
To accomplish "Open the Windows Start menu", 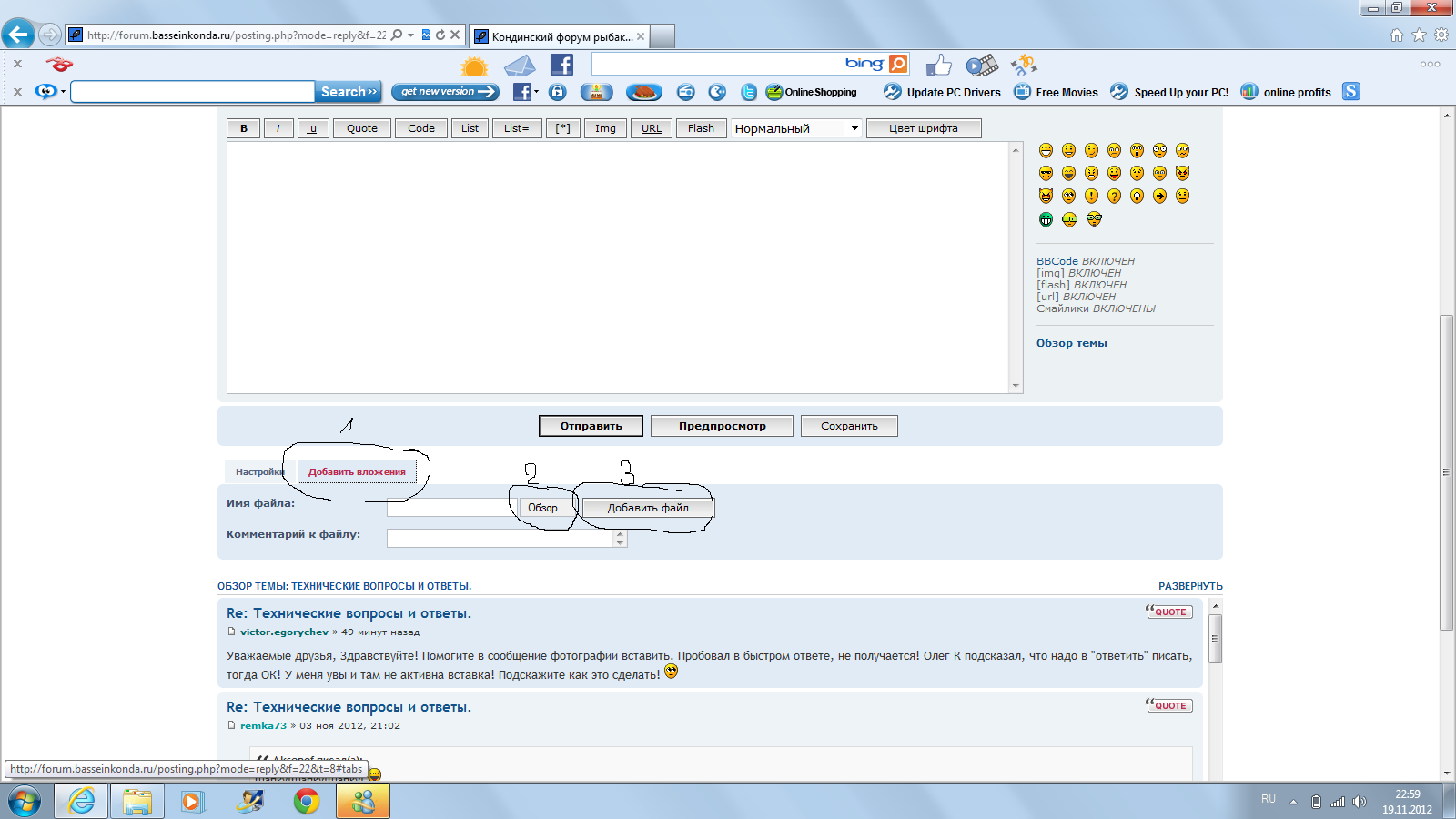I will tap(25, 802).
